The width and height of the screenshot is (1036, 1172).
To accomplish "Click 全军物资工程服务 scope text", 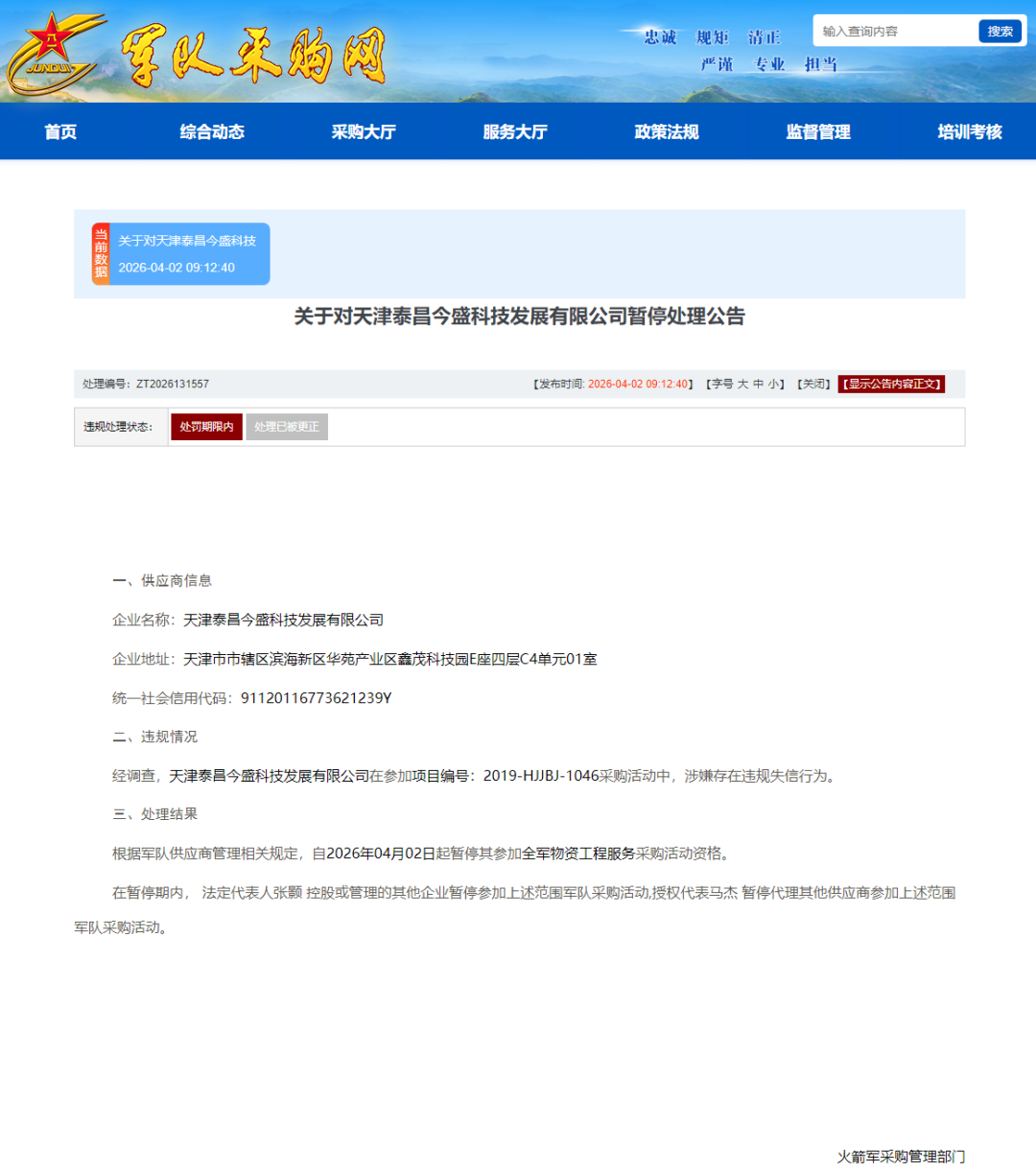I will coord(578,854).
